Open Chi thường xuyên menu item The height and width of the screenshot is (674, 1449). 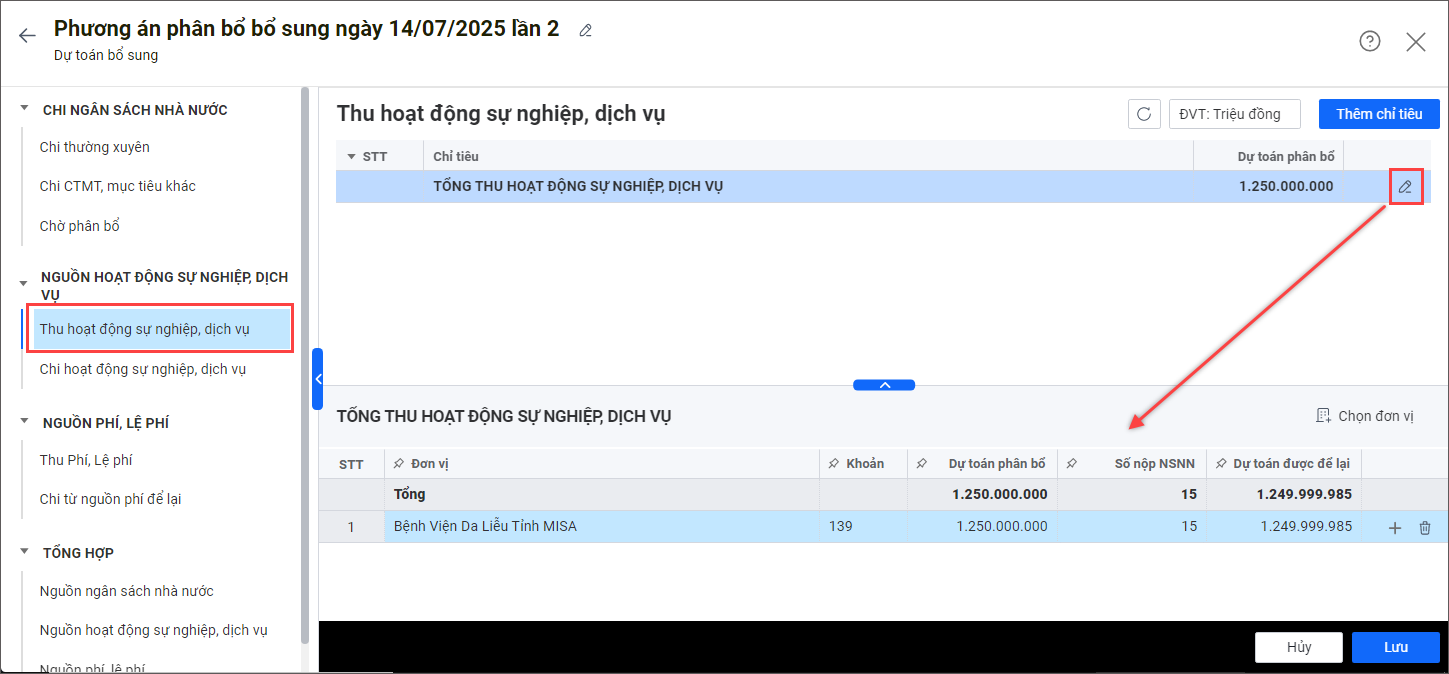pos(95,147)
